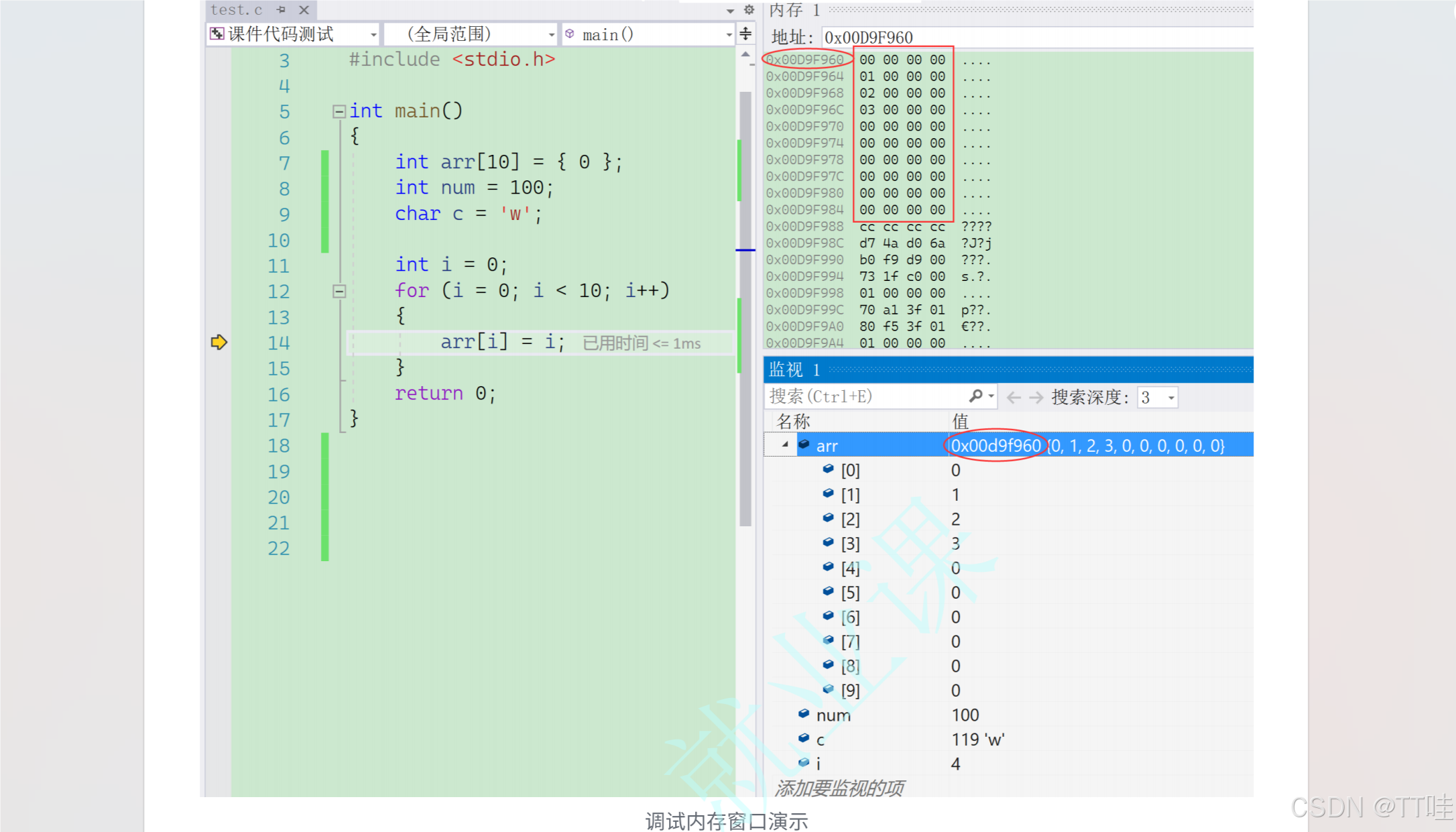Click the yellow current-statement arrow at line 14
Viewport: 1456px width, 832px height.
219,343
